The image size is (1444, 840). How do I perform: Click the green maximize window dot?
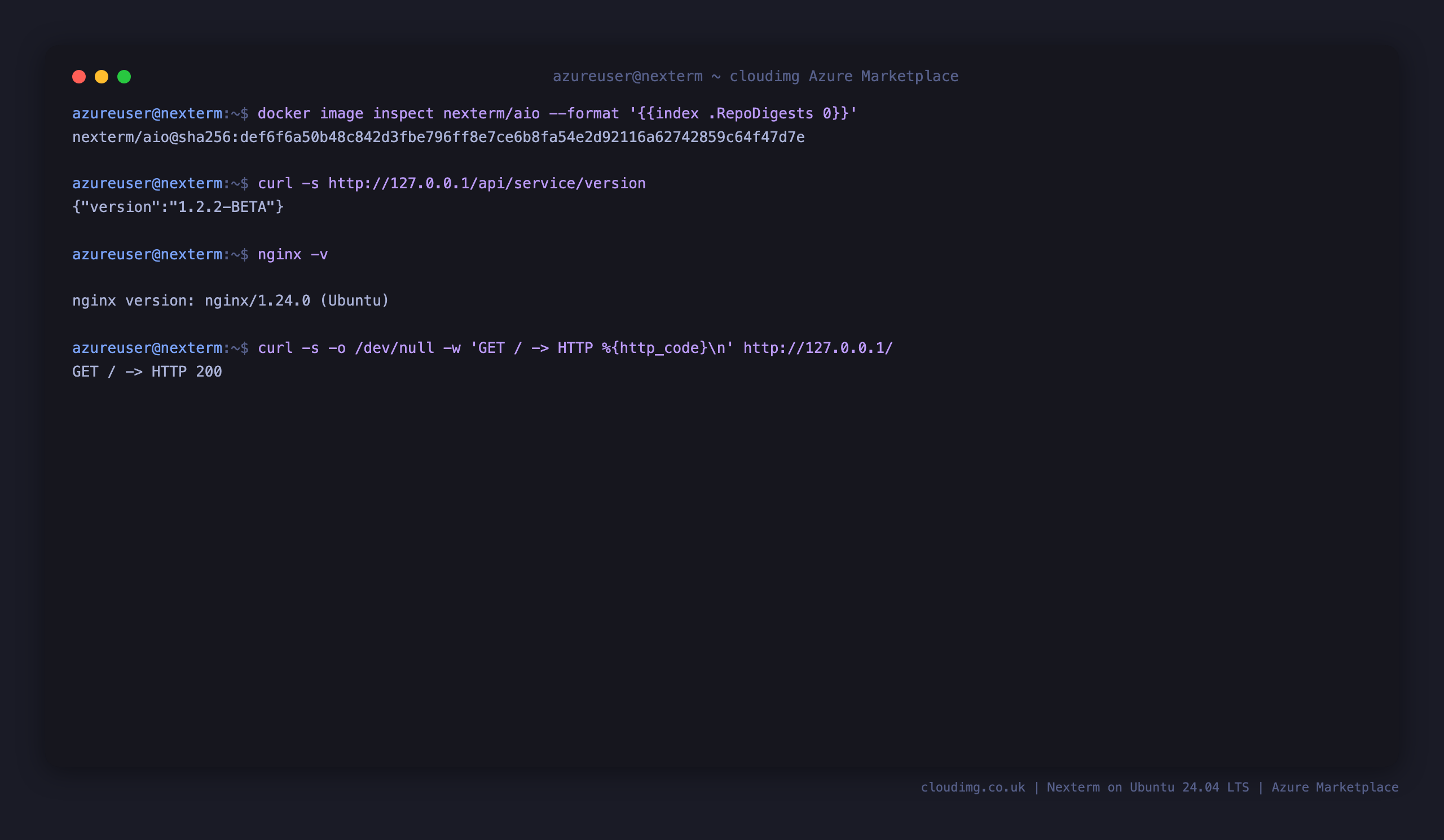(124, 77)
